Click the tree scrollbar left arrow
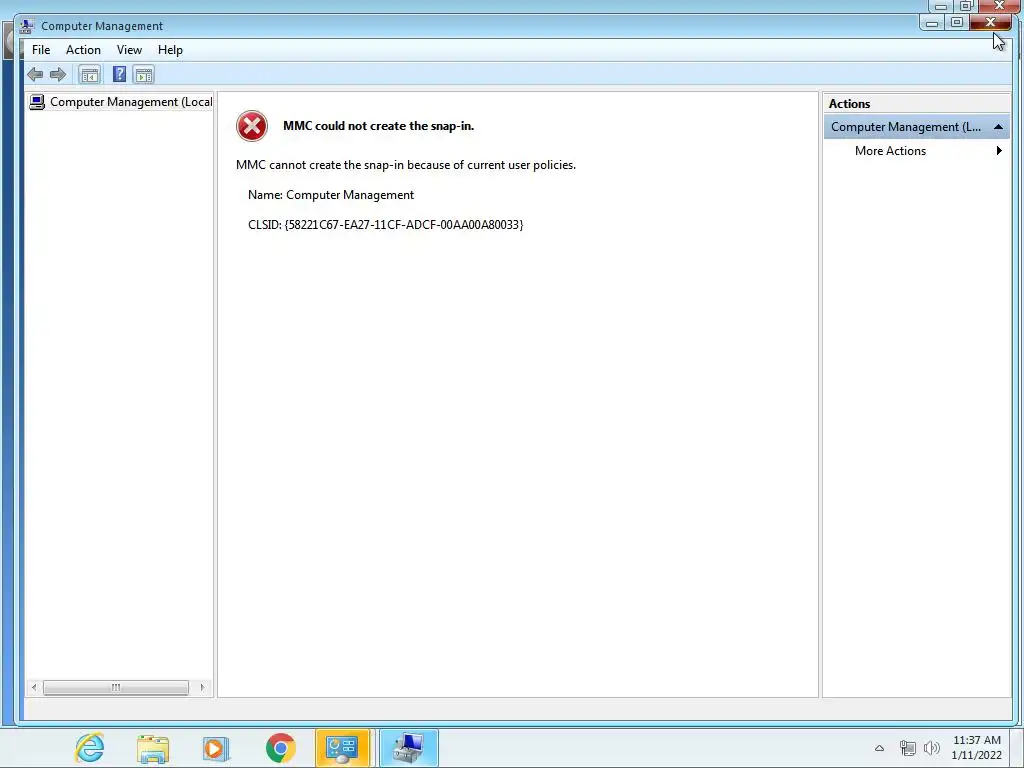1024x768 pixels. 34,687
